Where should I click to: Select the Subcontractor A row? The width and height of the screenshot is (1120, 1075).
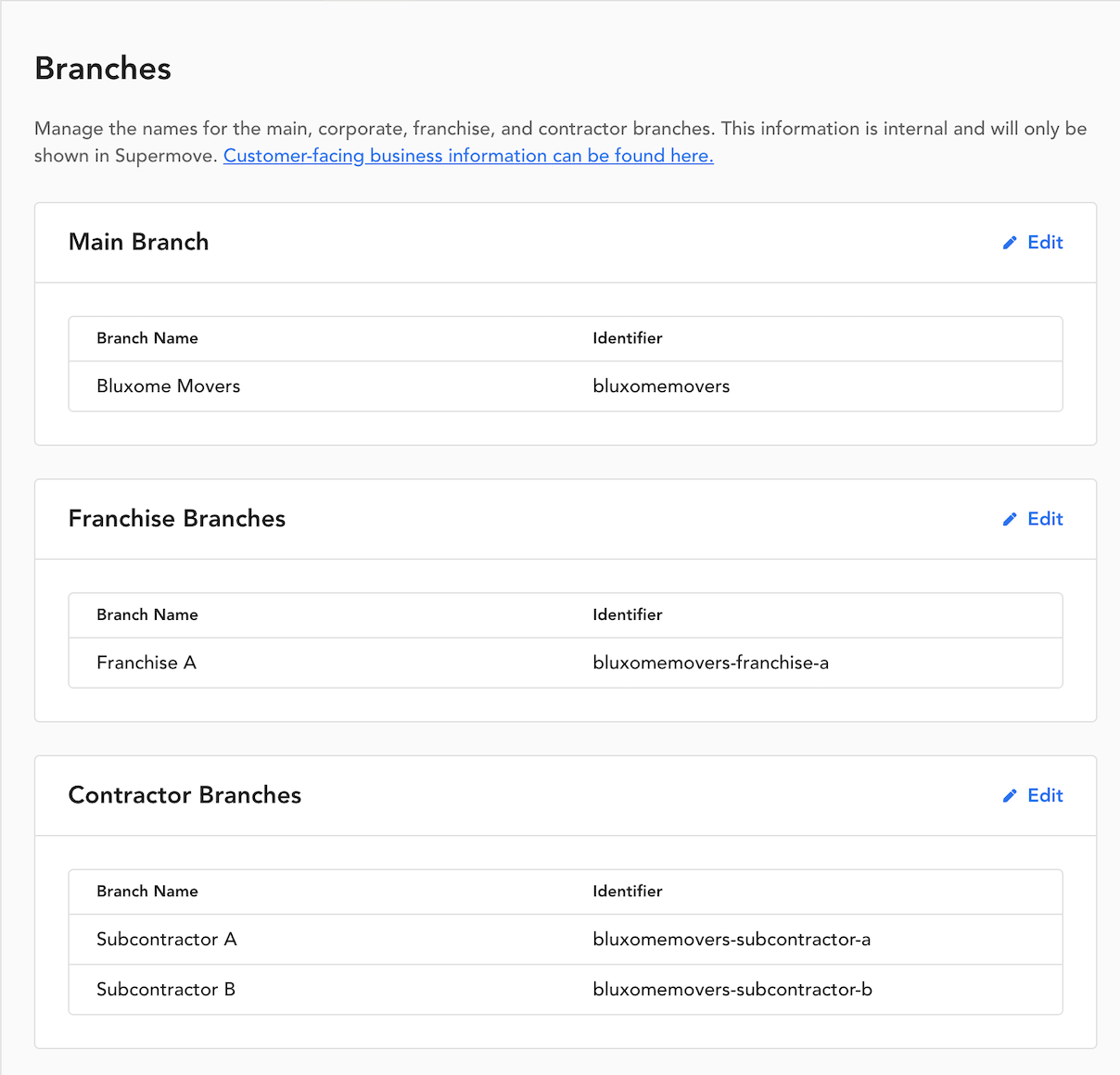pos(566,940)
